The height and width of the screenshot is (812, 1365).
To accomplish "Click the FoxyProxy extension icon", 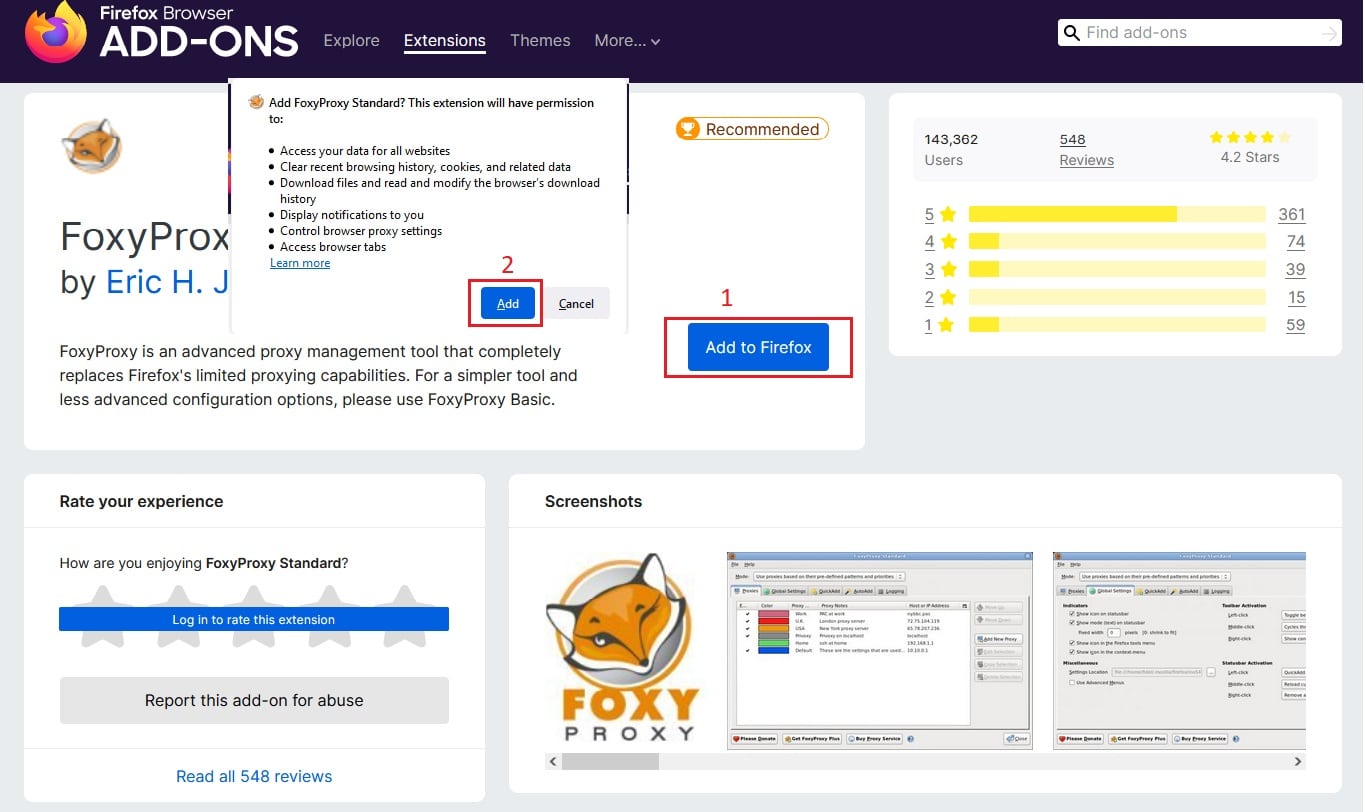I will click(x=92, y=147).
